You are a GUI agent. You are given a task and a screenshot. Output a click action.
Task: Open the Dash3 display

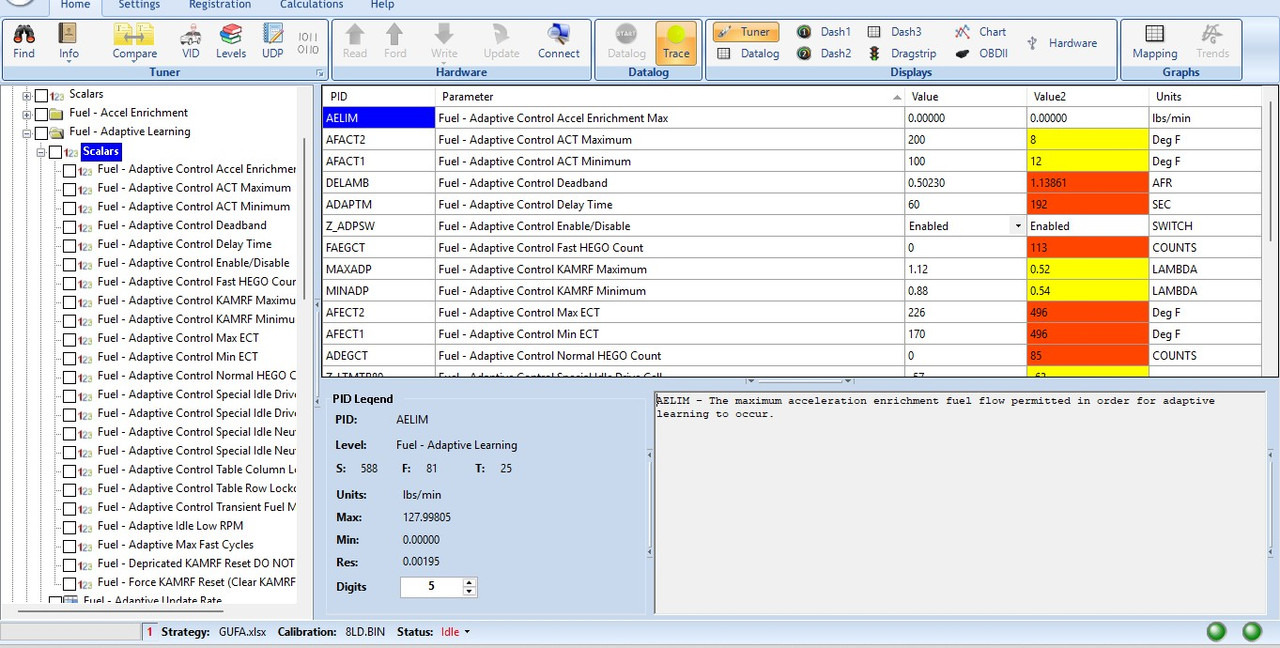895,32
